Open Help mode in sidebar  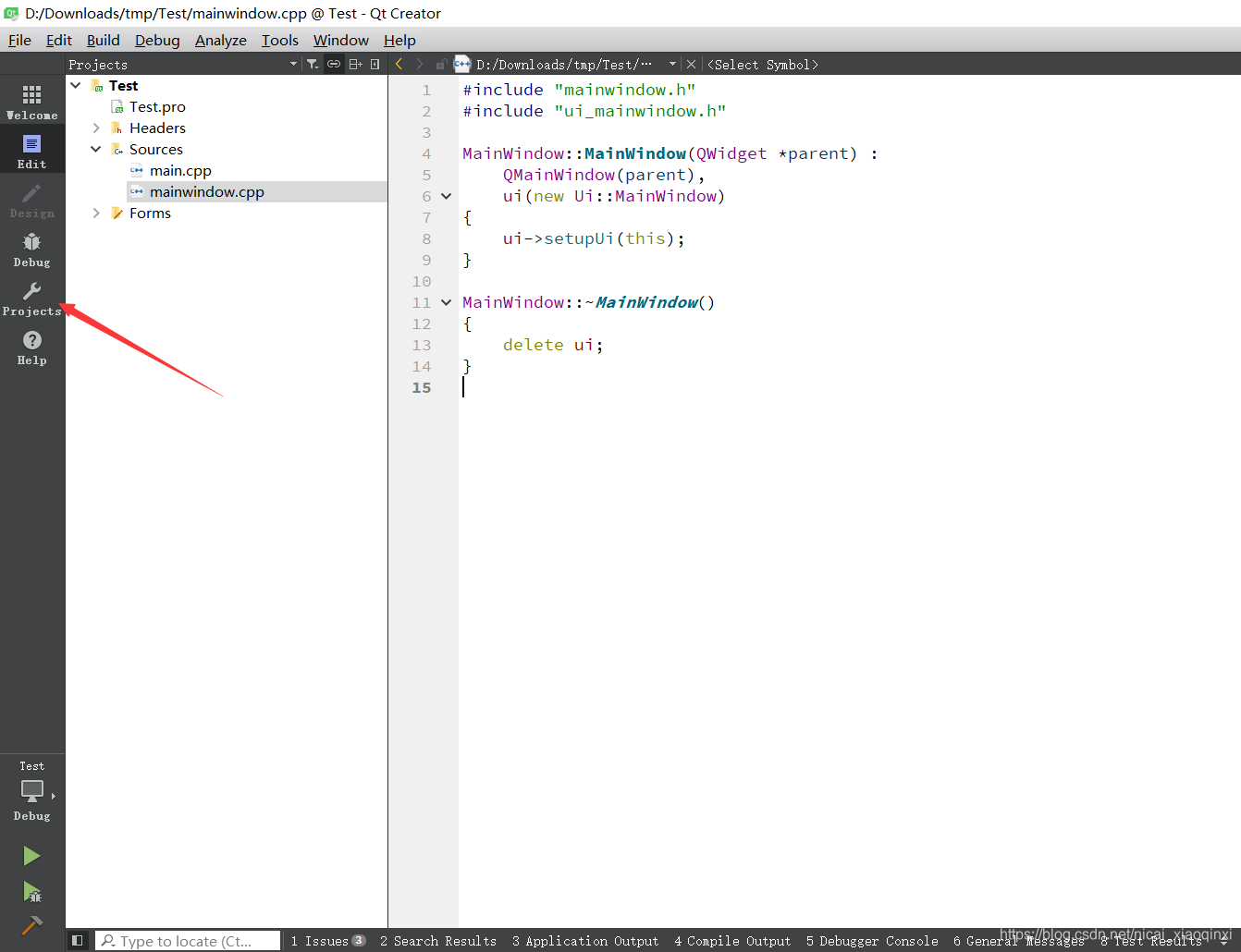pyautogui.click(x=32, y=347)
